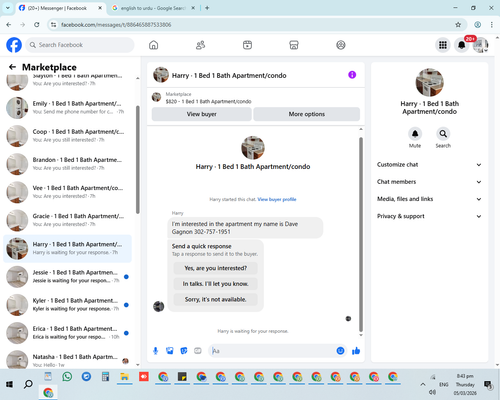The height and width of the screenshot is (400, 500).
Task: Select the Harry conversation in list
Action: point(67,248)
